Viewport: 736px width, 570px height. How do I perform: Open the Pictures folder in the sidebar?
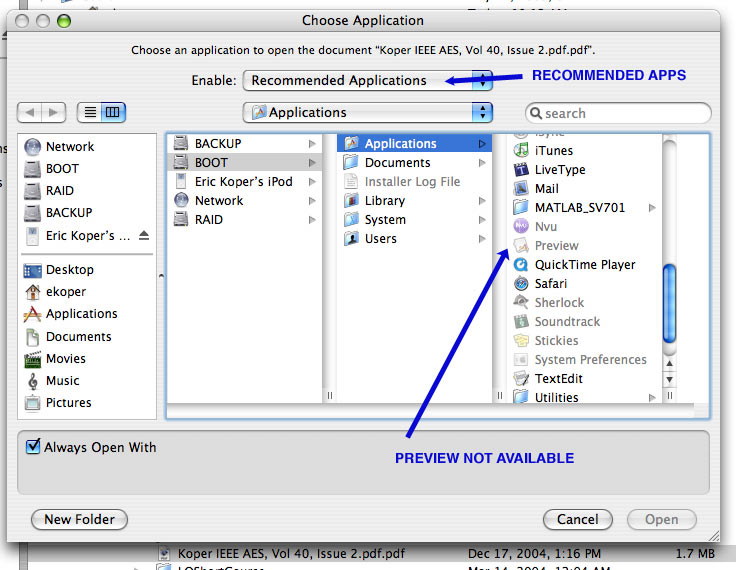point(69,403)
